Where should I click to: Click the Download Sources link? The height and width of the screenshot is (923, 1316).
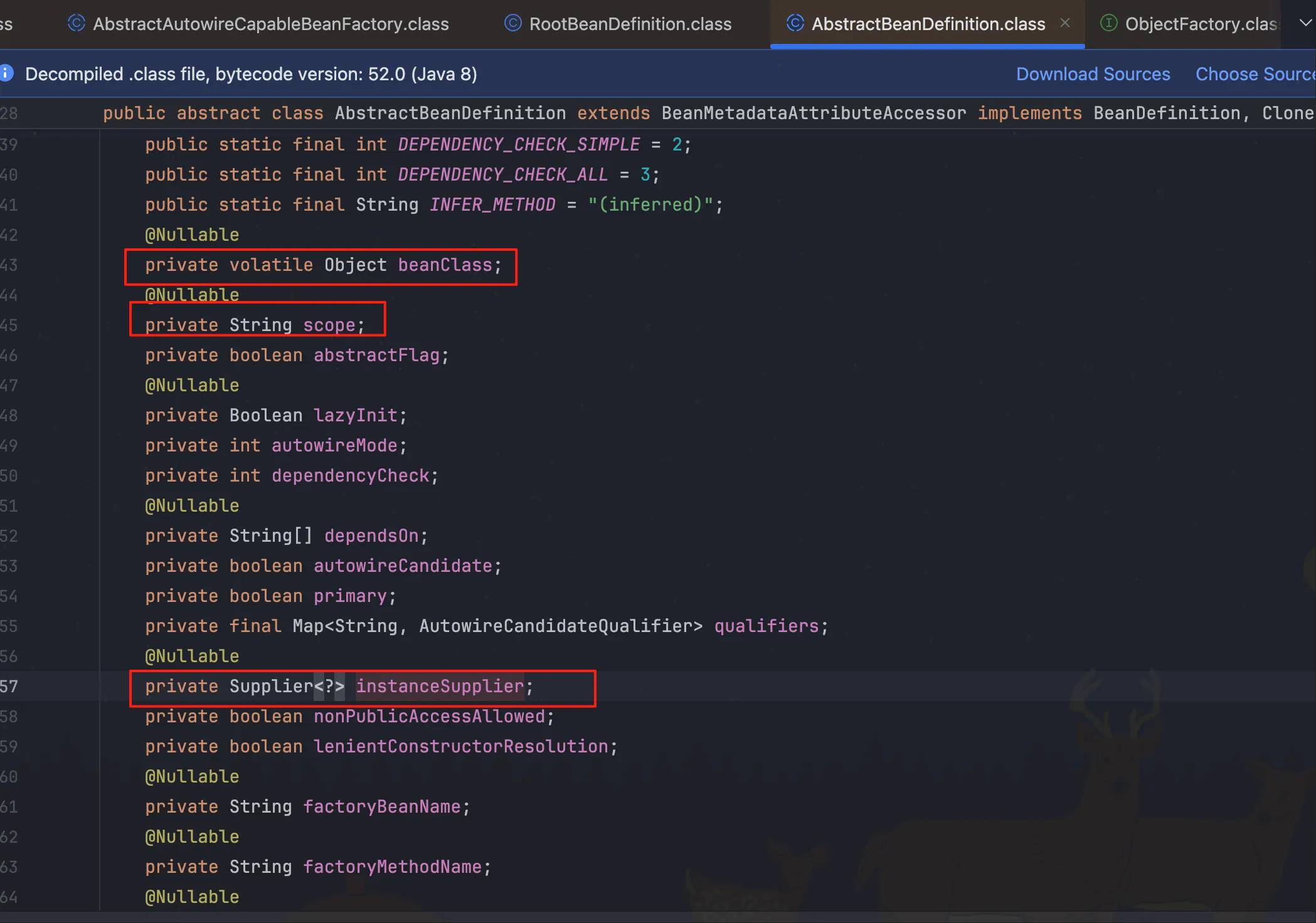click(1093, 74)
